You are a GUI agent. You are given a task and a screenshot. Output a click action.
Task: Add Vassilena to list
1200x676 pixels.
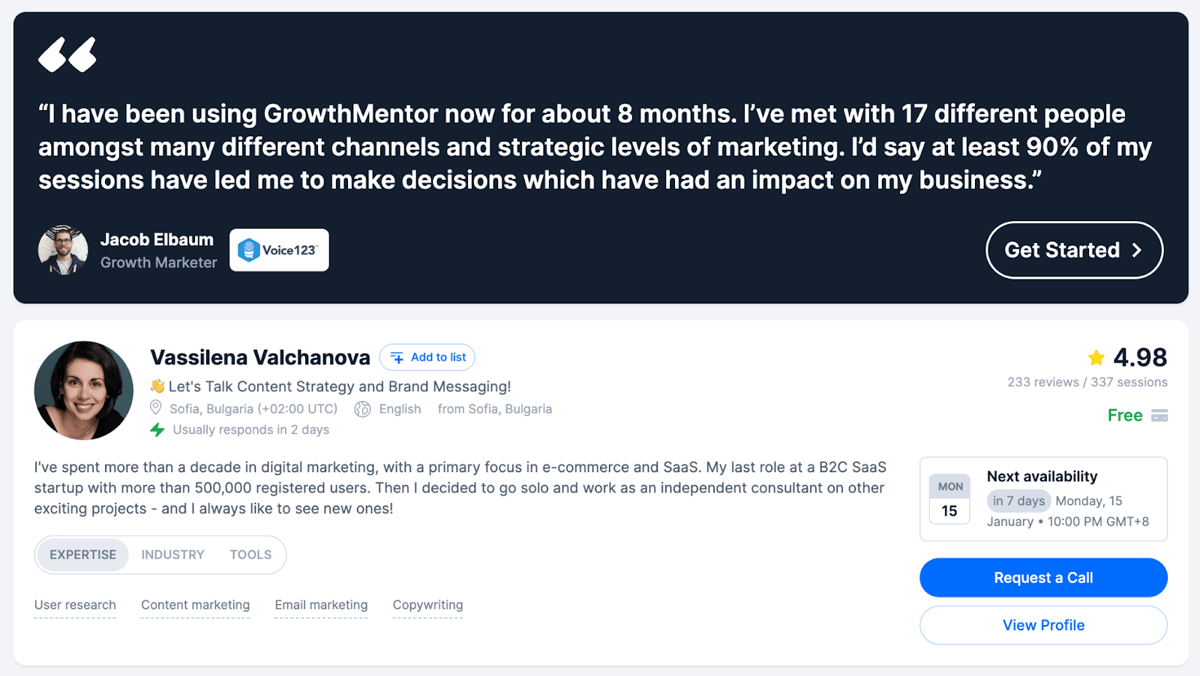point(427,357)
